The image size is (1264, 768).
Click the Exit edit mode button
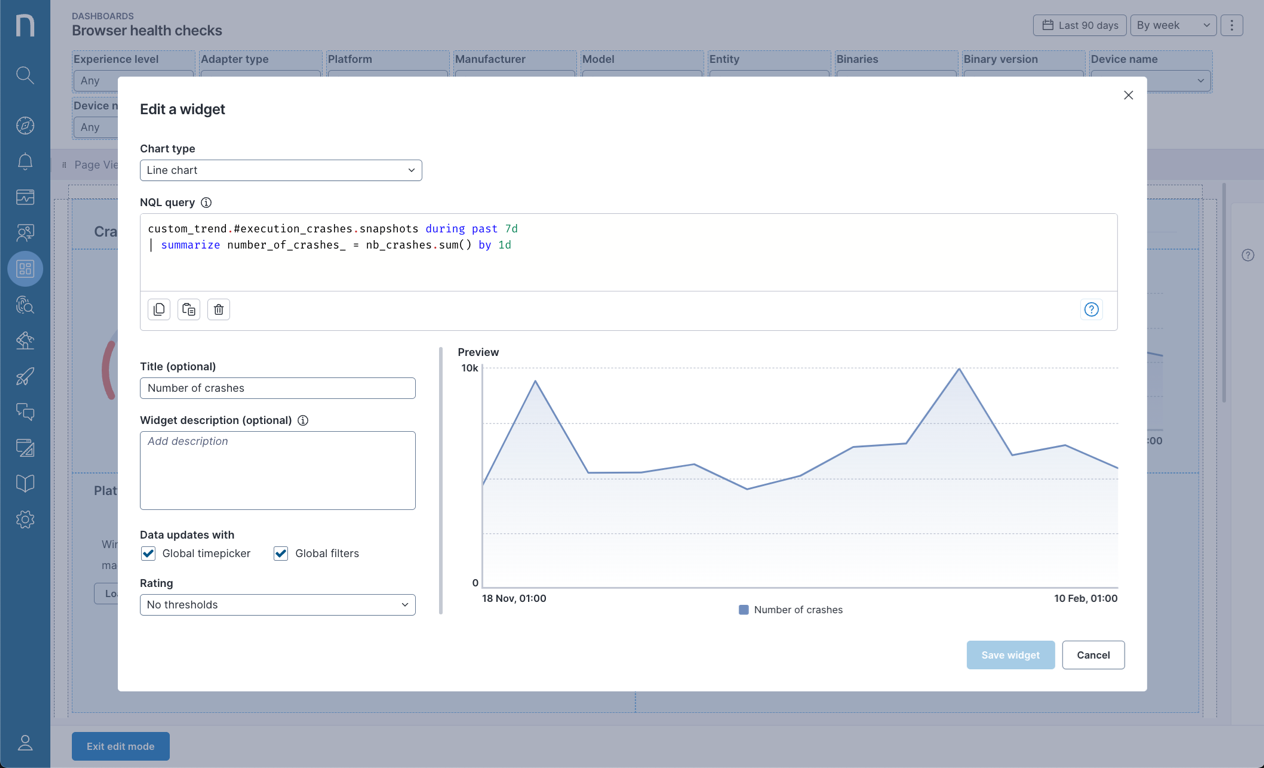(x=120, y=745)
